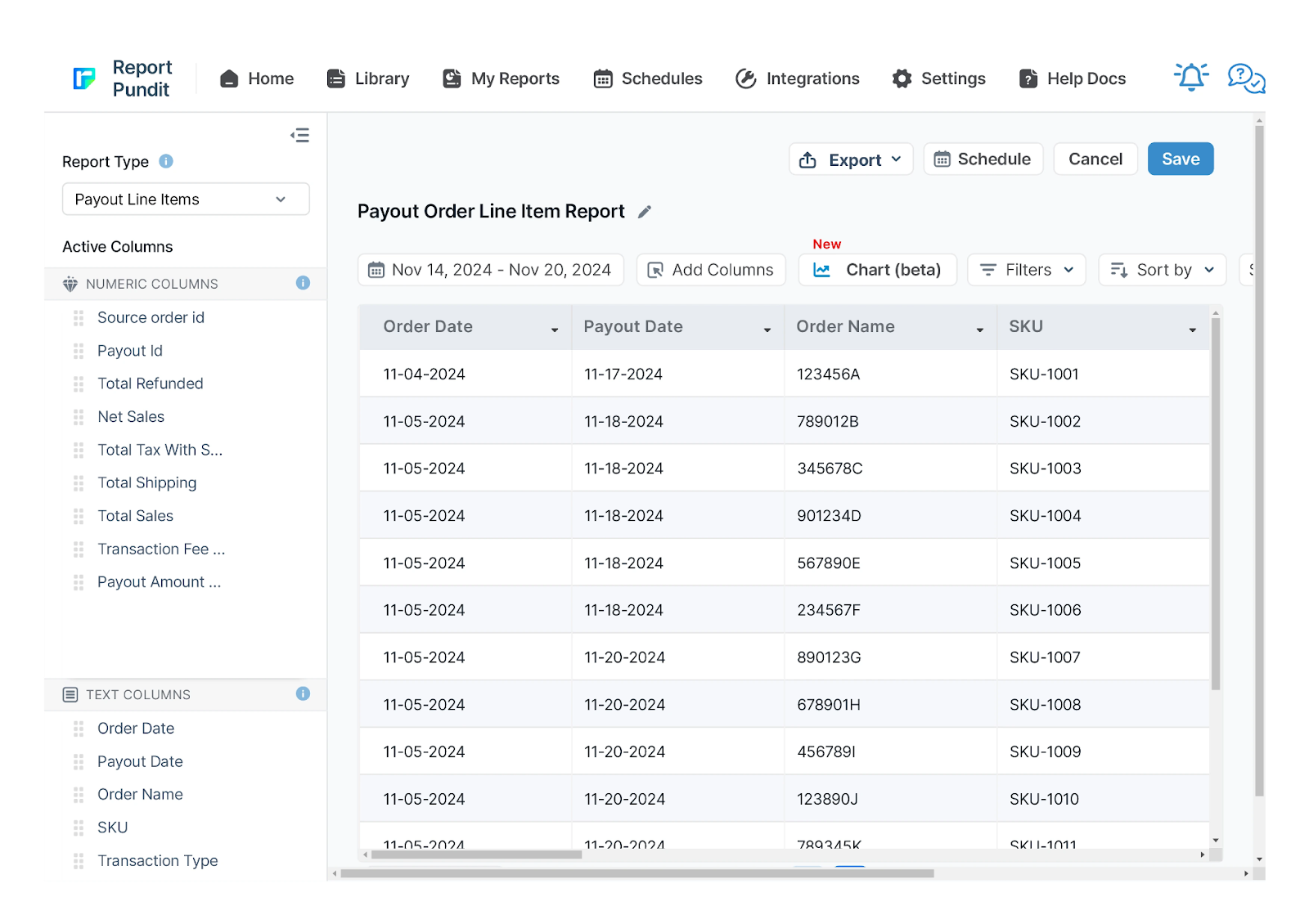Open the notifications bell icon

click(x=1191, y=77)
